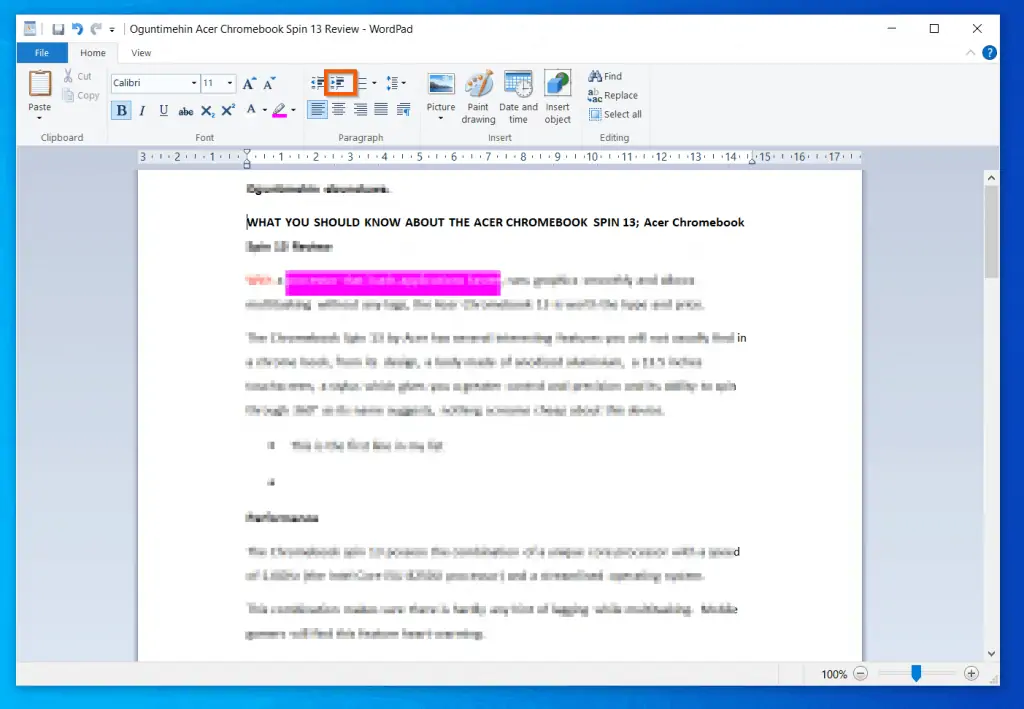Click the Decrease indent icon
This screenshot has width=1024, height=709.
click(318, 83)
